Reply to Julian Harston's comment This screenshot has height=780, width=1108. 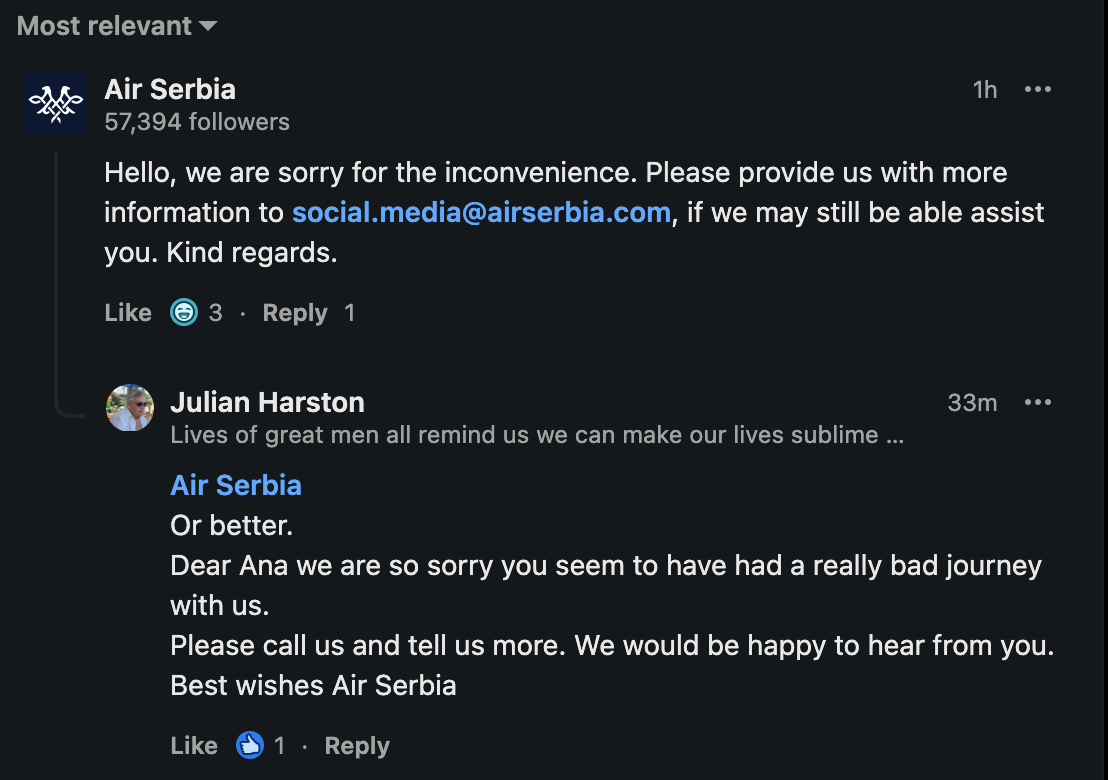point(357,746)
